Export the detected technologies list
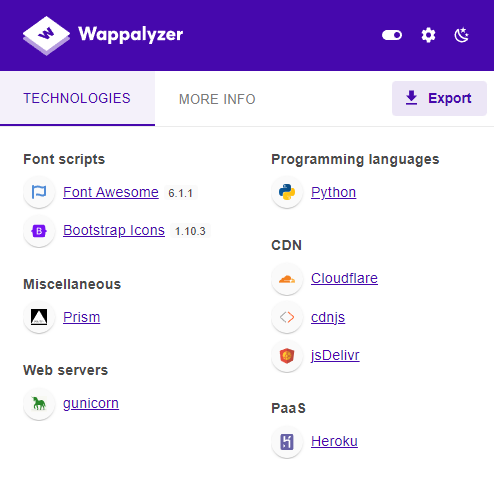 click(439, 98)
